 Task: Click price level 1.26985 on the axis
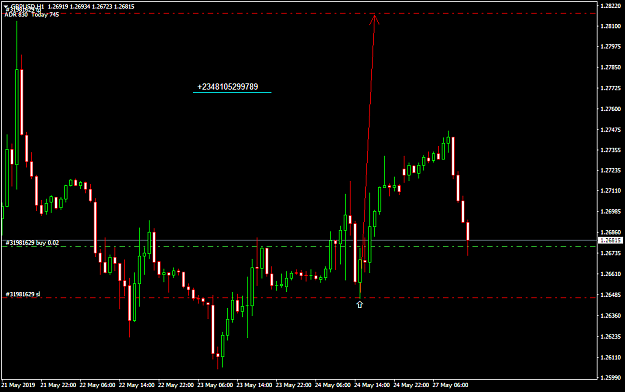point(610,212)
